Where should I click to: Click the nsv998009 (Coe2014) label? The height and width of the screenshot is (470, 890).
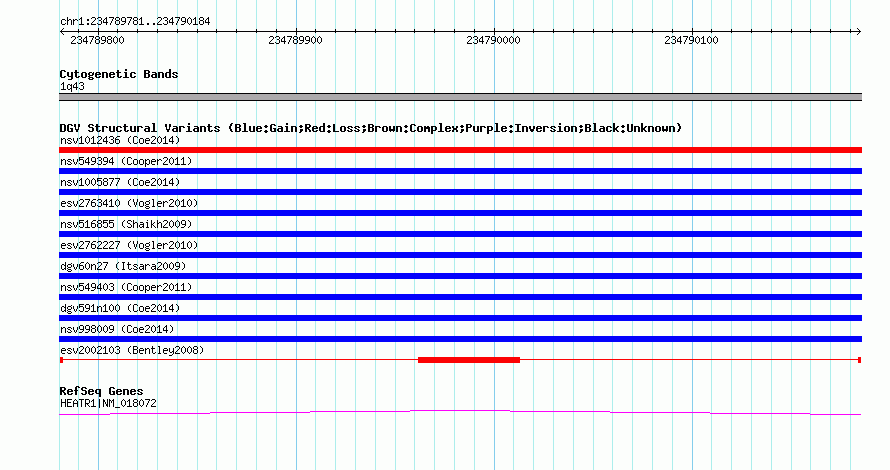click(117, 329)
